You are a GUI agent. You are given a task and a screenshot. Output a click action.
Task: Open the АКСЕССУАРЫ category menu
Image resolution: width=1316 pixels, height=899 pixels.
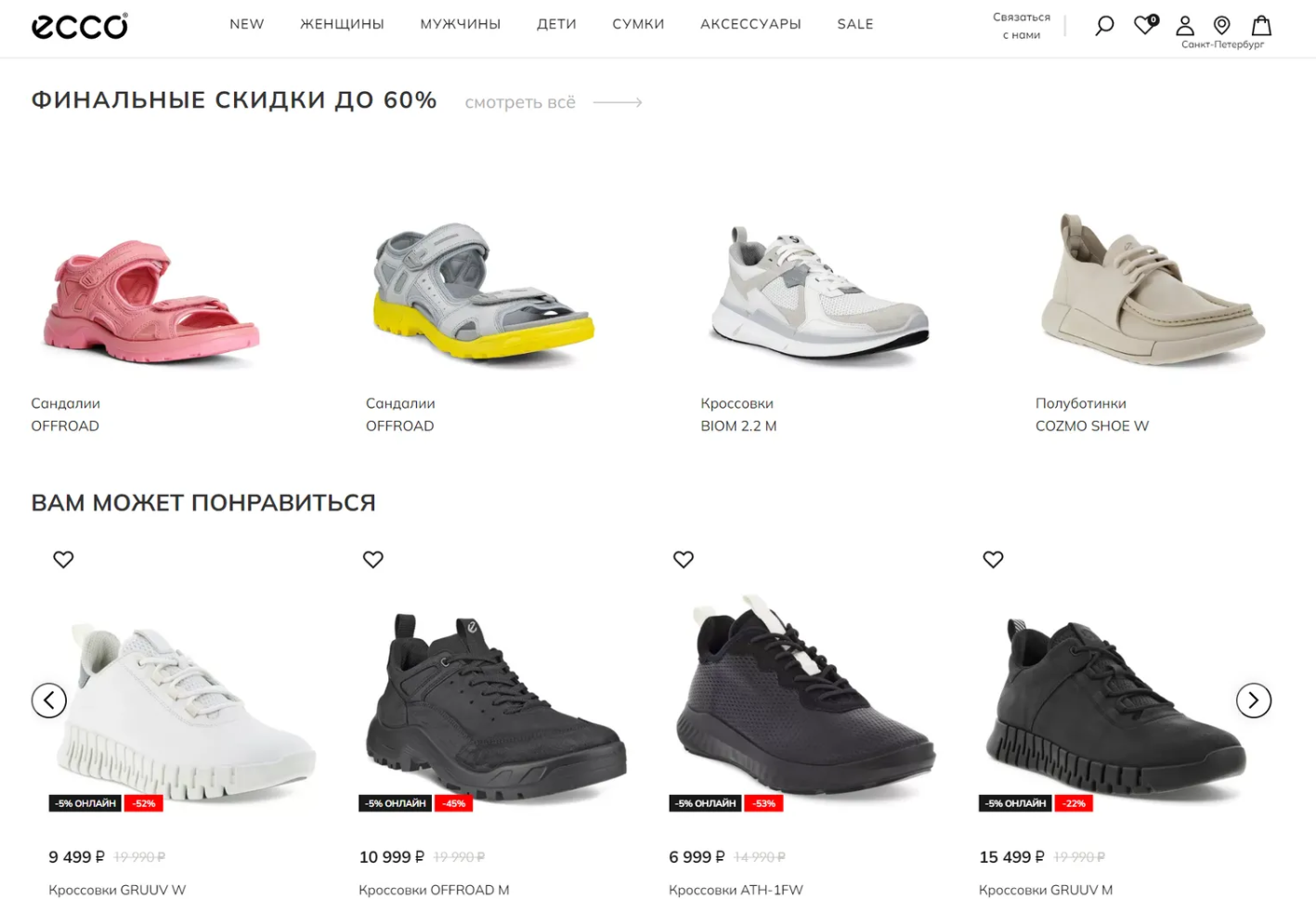click(x=750, y=24)
